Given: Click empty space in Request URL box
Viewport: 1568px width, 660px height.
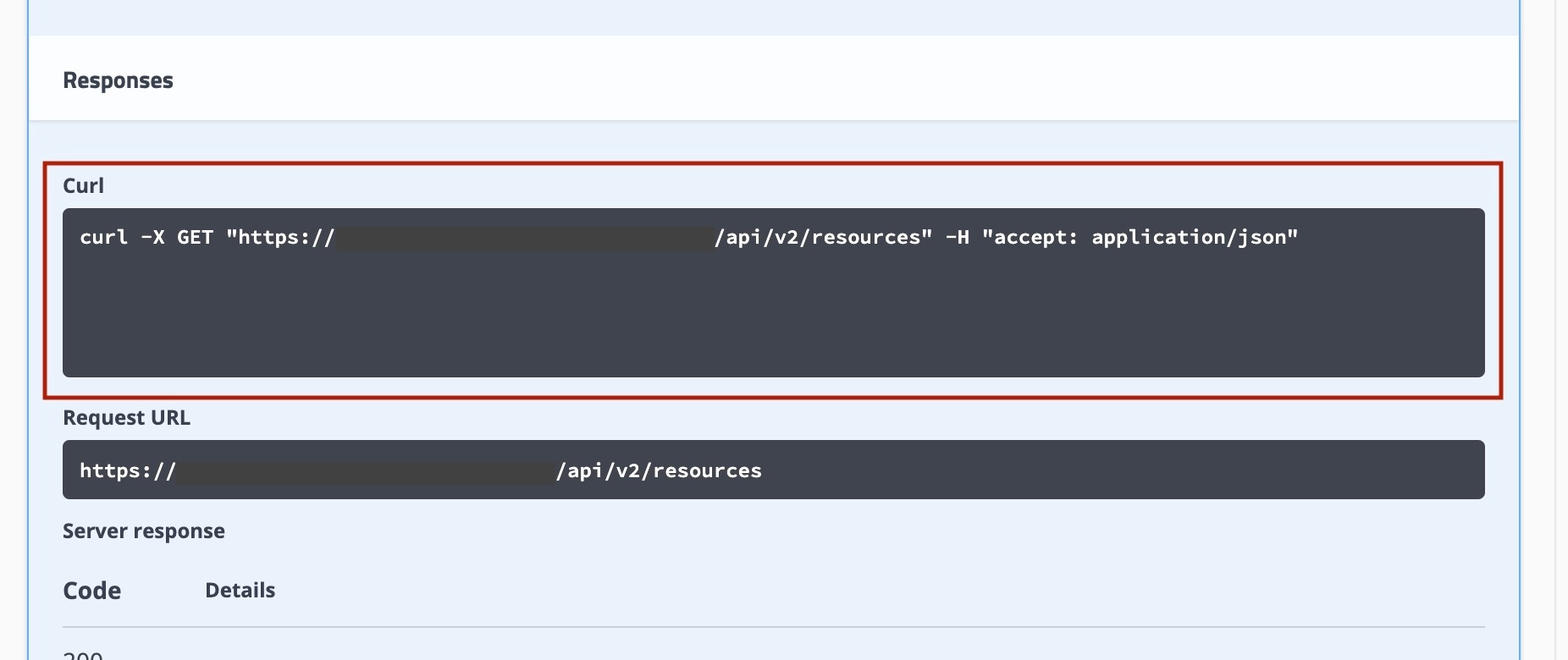Looking at the screenshot, I should (x=1101, y=470).
